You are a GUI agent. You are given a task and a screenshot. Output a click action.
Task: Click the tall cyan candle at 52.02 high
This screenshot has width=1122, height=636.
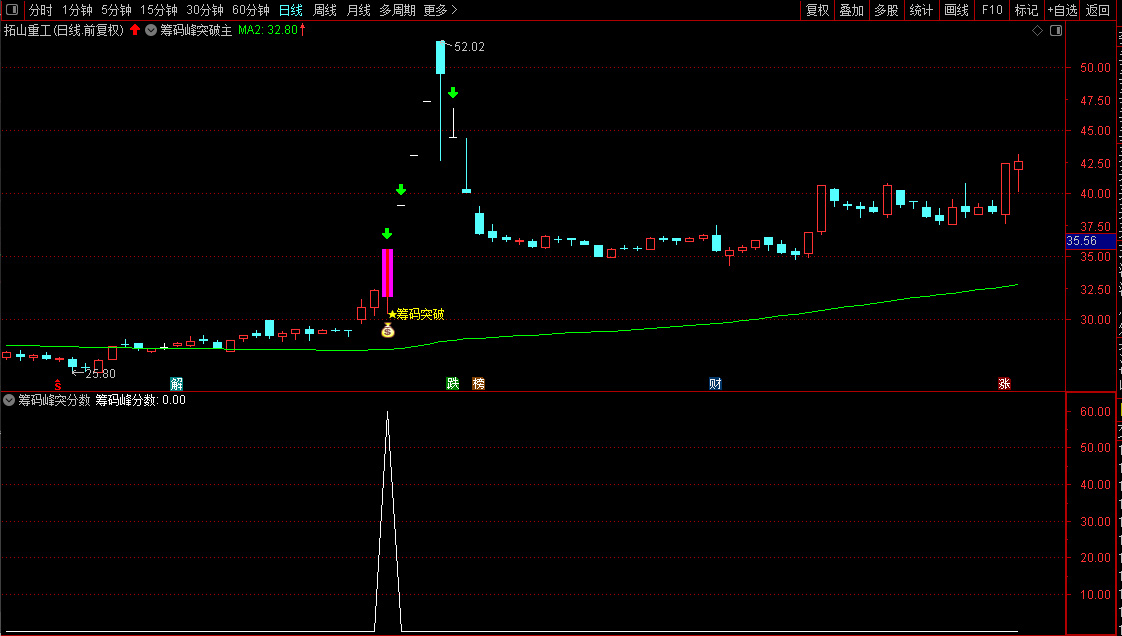(x=440, y=57)
